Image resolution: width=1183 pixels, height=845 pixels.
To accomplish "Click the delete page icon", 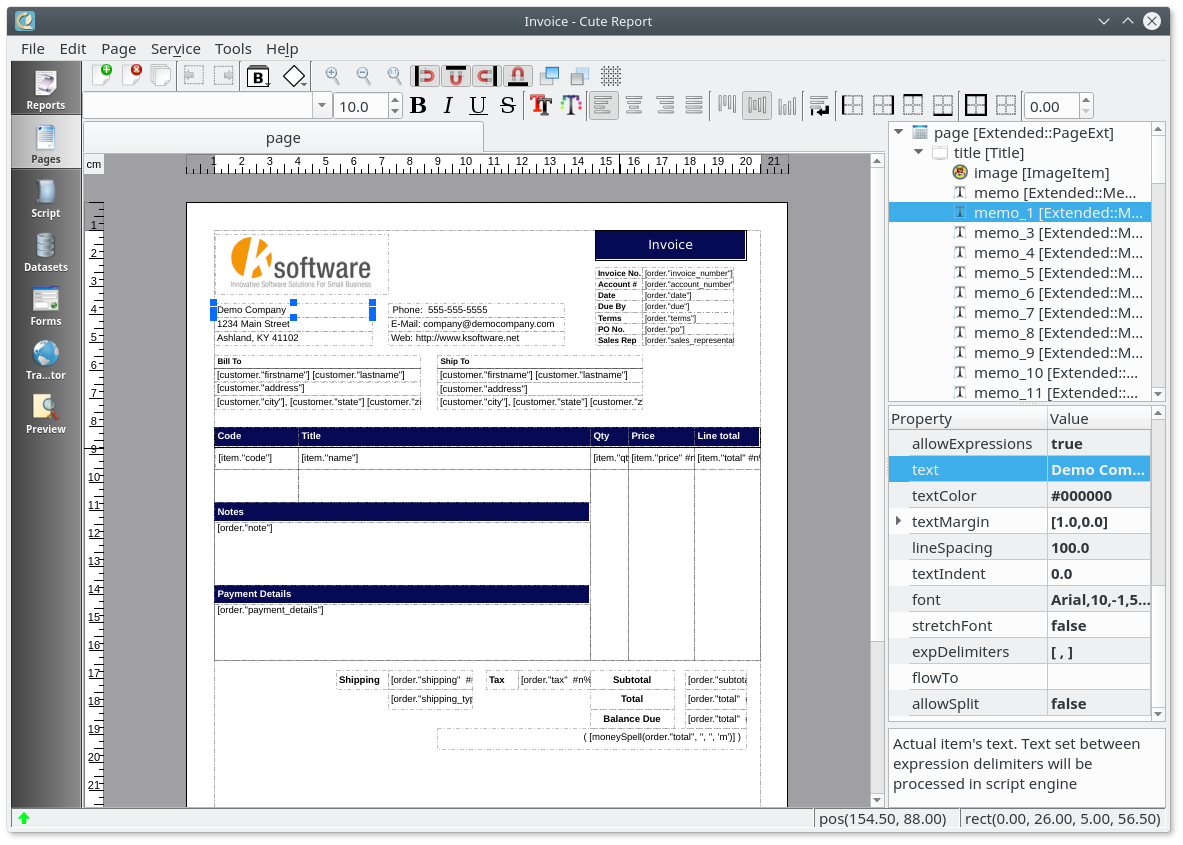I will coord(132,76).
